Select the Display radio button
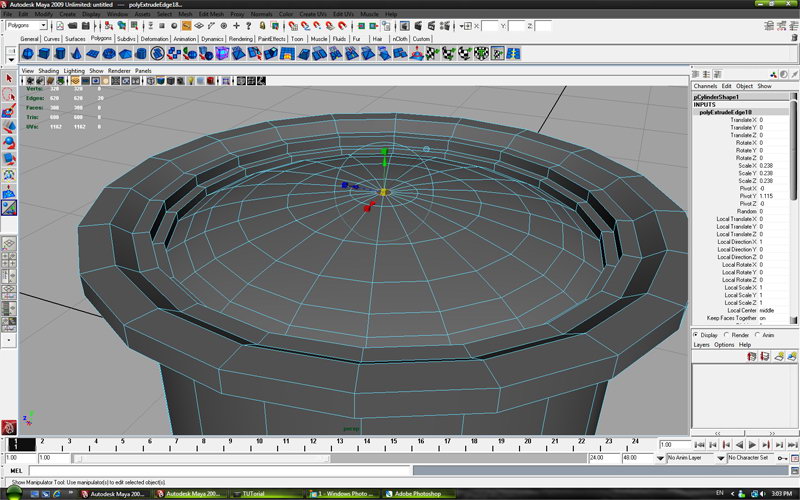Viewport: 800px width, 500px height. (x=697, y=335)
